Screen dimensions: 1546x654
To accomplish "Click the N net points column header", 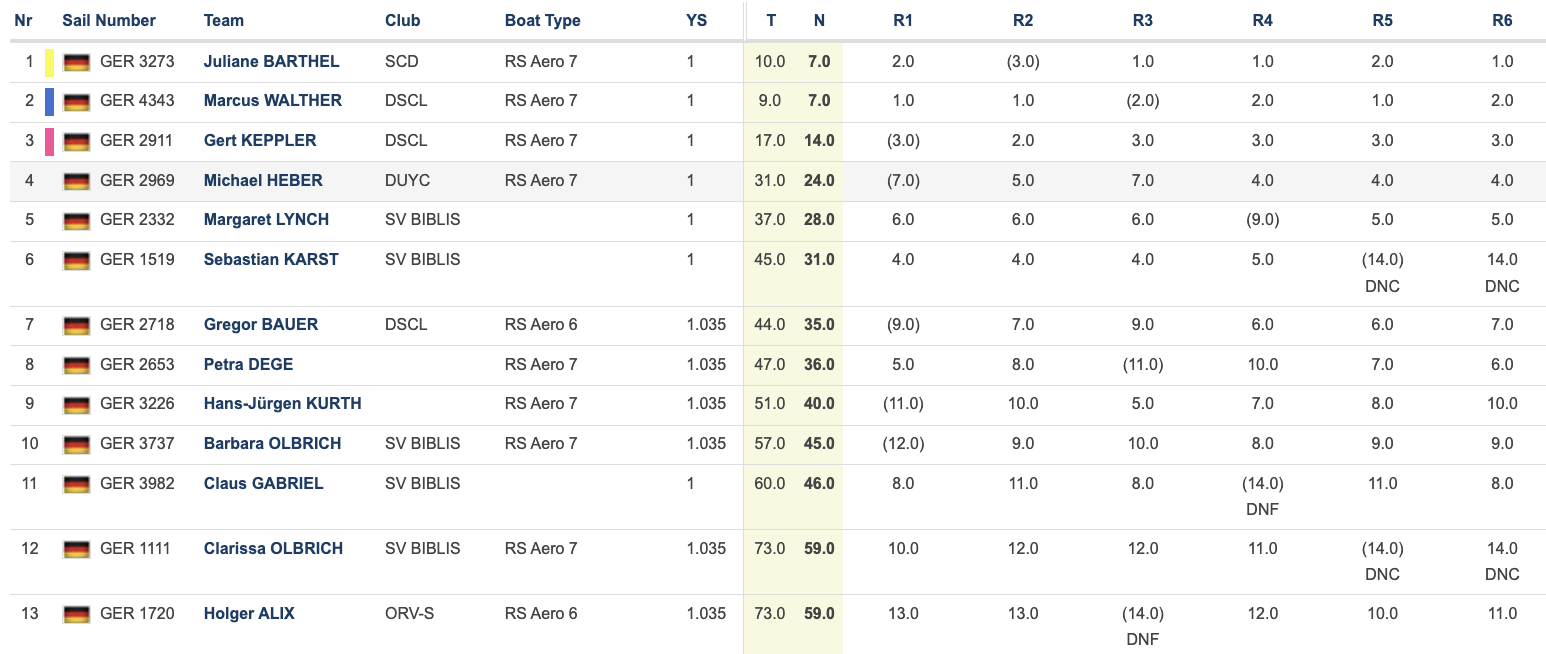I will pos(819,20).
